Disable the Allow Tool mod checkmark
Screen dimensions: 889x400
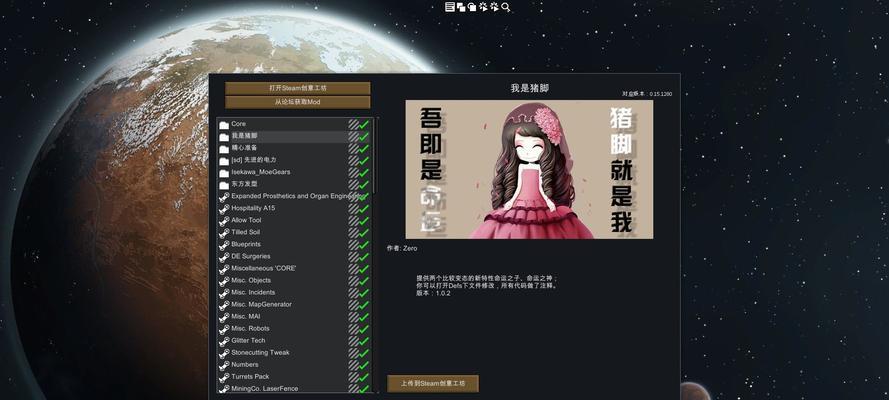tap(365, 220)
